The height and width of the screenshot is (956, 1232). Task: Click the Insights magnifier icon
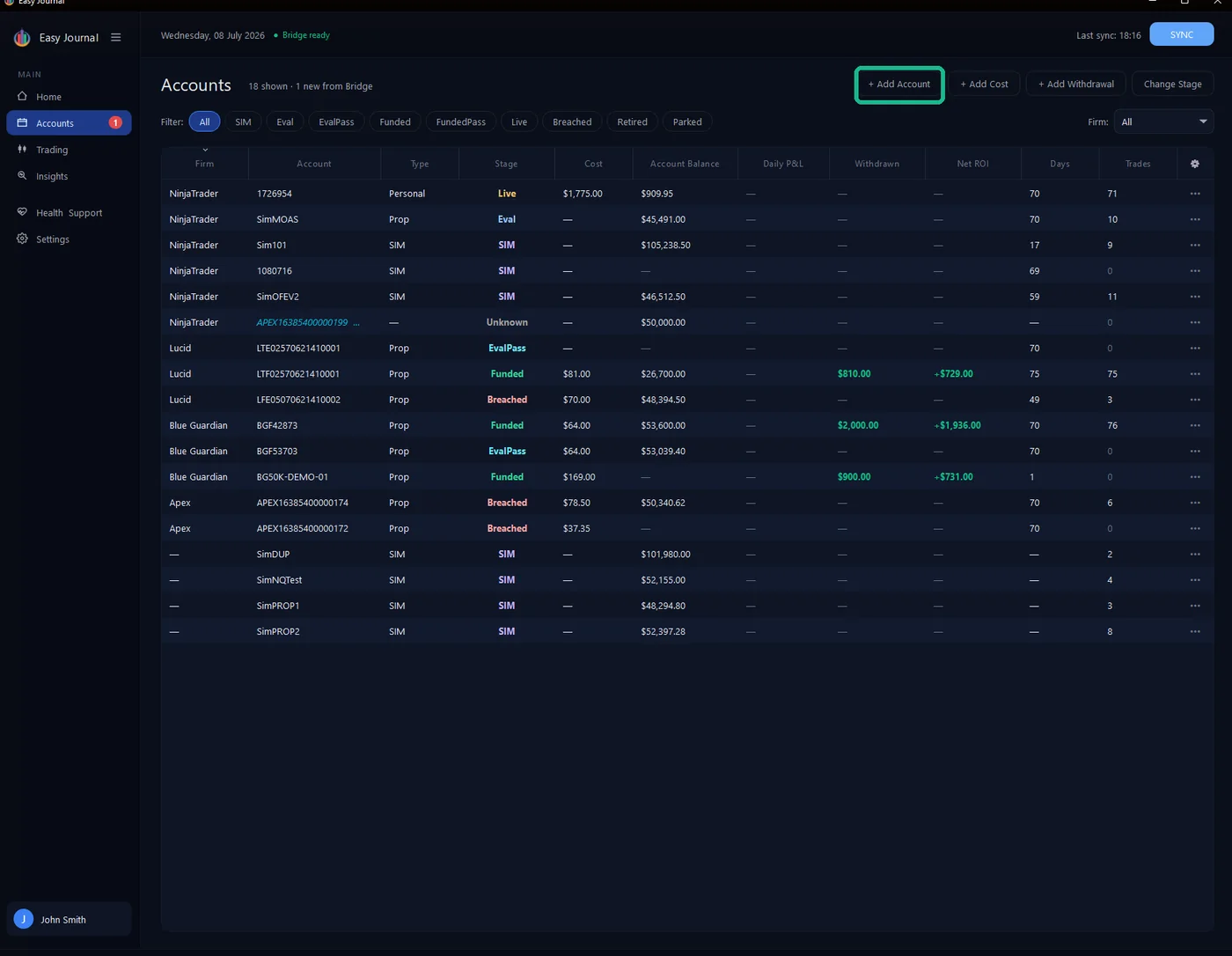click(x=22, y=176)
